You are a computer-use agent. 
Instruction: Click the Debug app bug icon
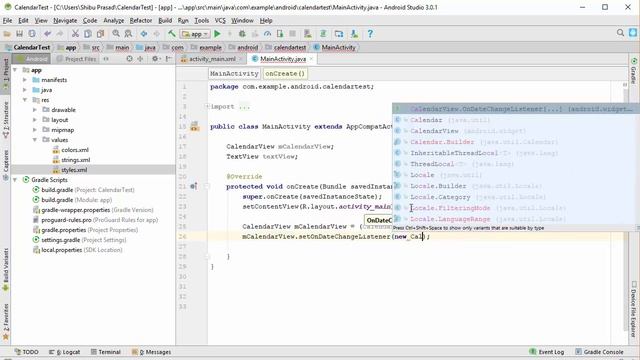click(x=242, y=34)
